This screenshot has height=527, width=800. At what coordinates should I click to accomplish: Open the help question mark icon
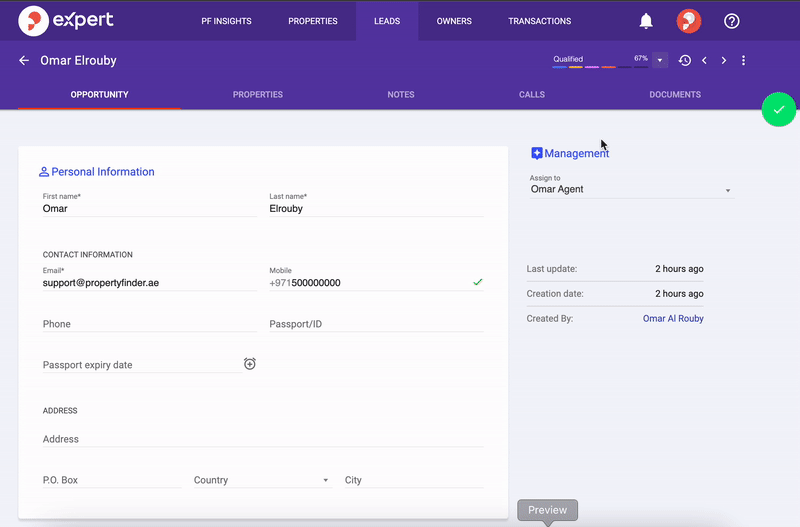coord(732,21)
